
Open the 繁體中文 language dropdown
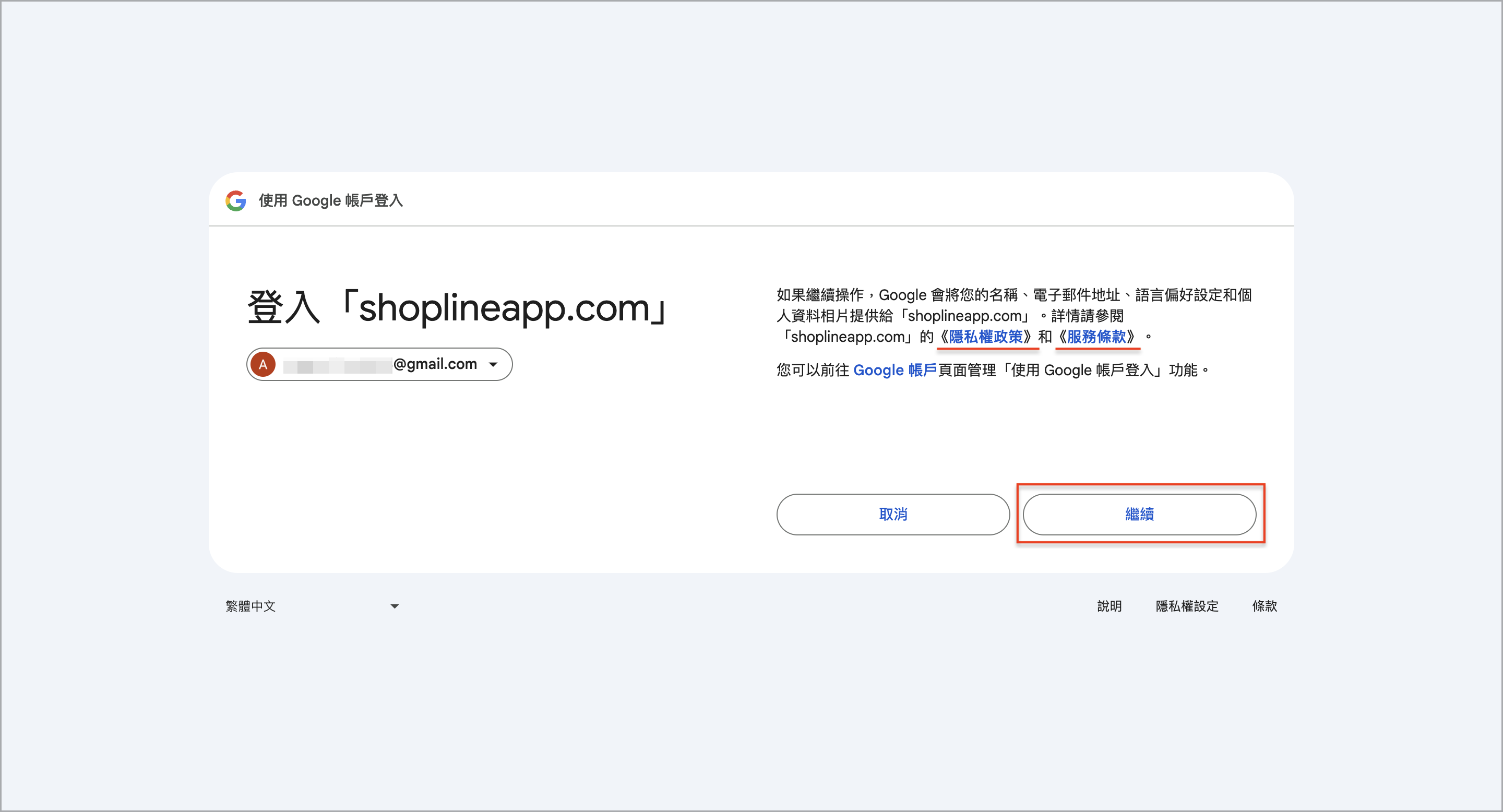[312, 606]
